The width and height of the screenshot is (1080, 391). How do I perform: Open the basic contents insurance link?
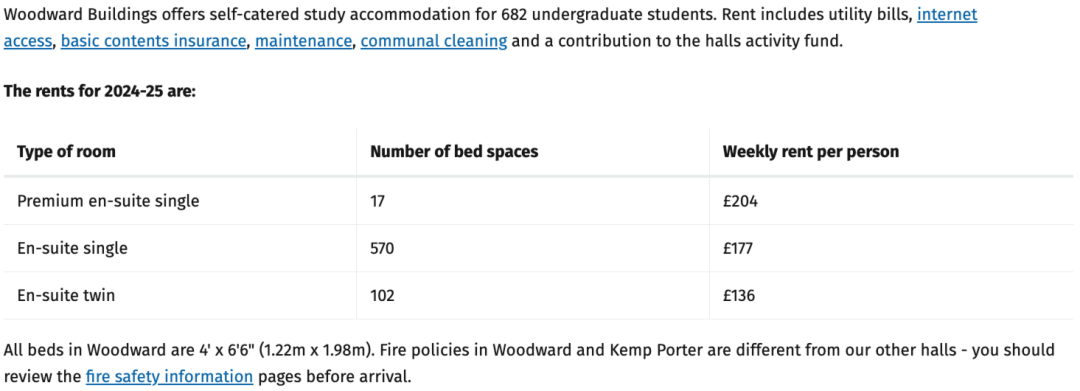(154, 41)
